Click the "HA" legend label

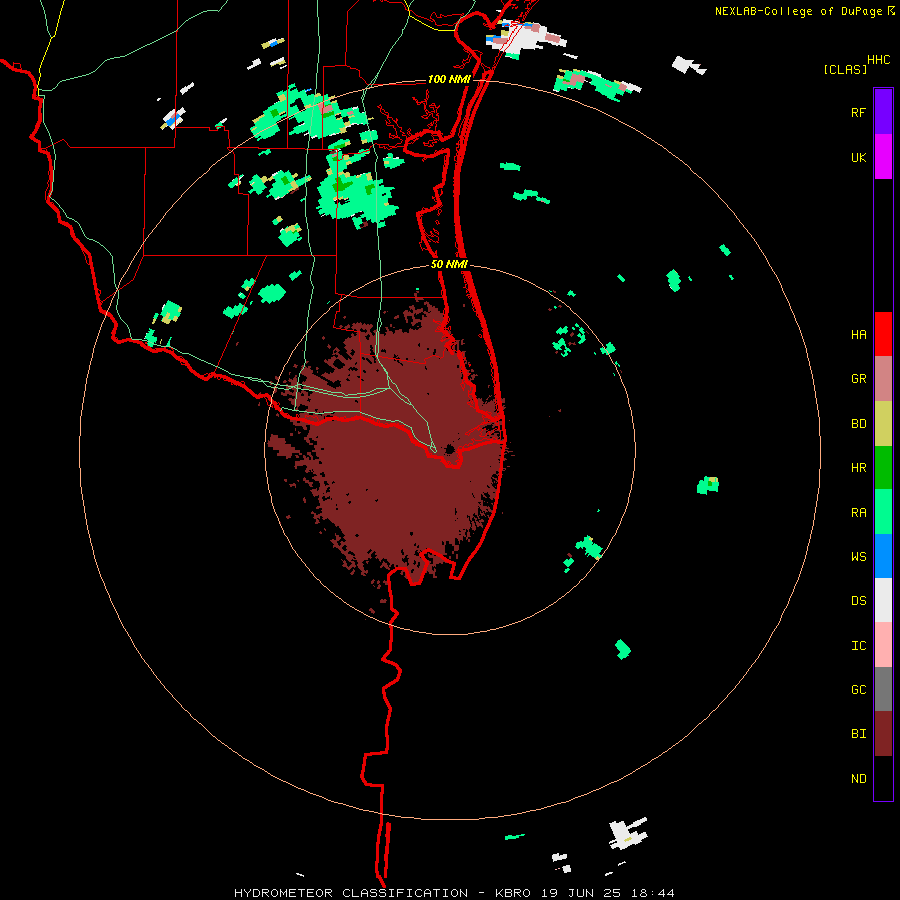[858, 335]
